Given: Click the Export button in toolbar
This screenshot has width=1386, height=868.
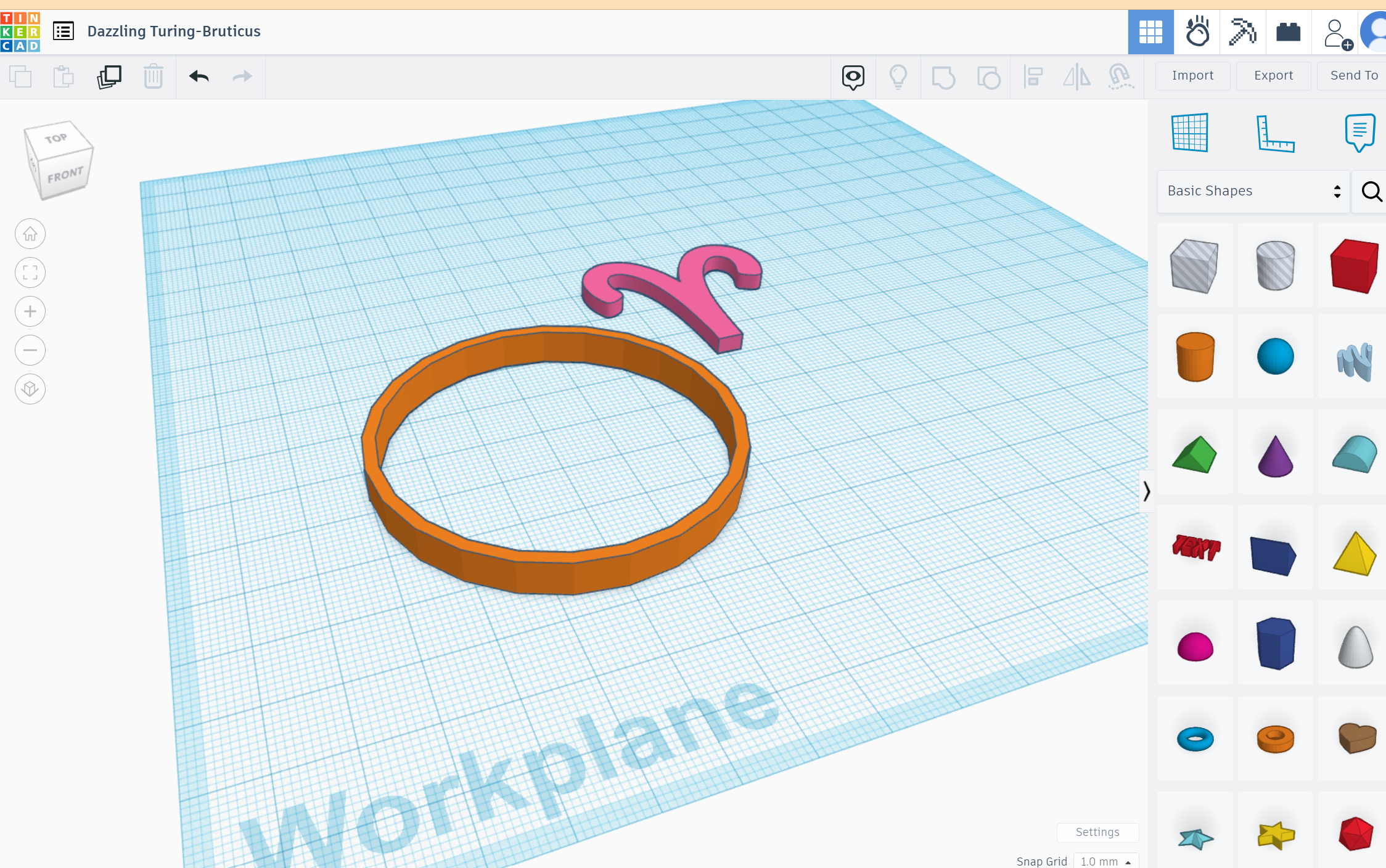Looking at the screenshot, I should click(1272, 75).
